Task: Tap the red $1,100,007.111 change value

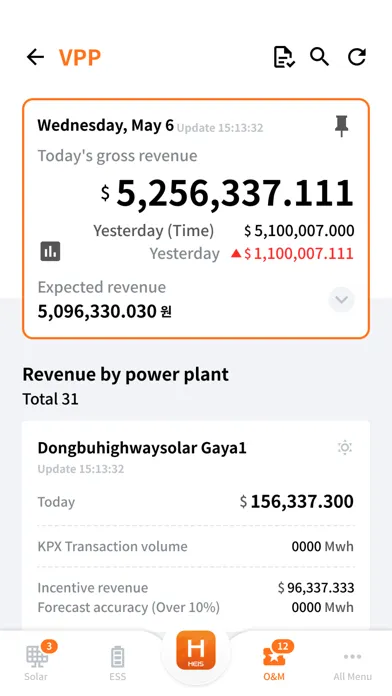Action: click(292, 254)
